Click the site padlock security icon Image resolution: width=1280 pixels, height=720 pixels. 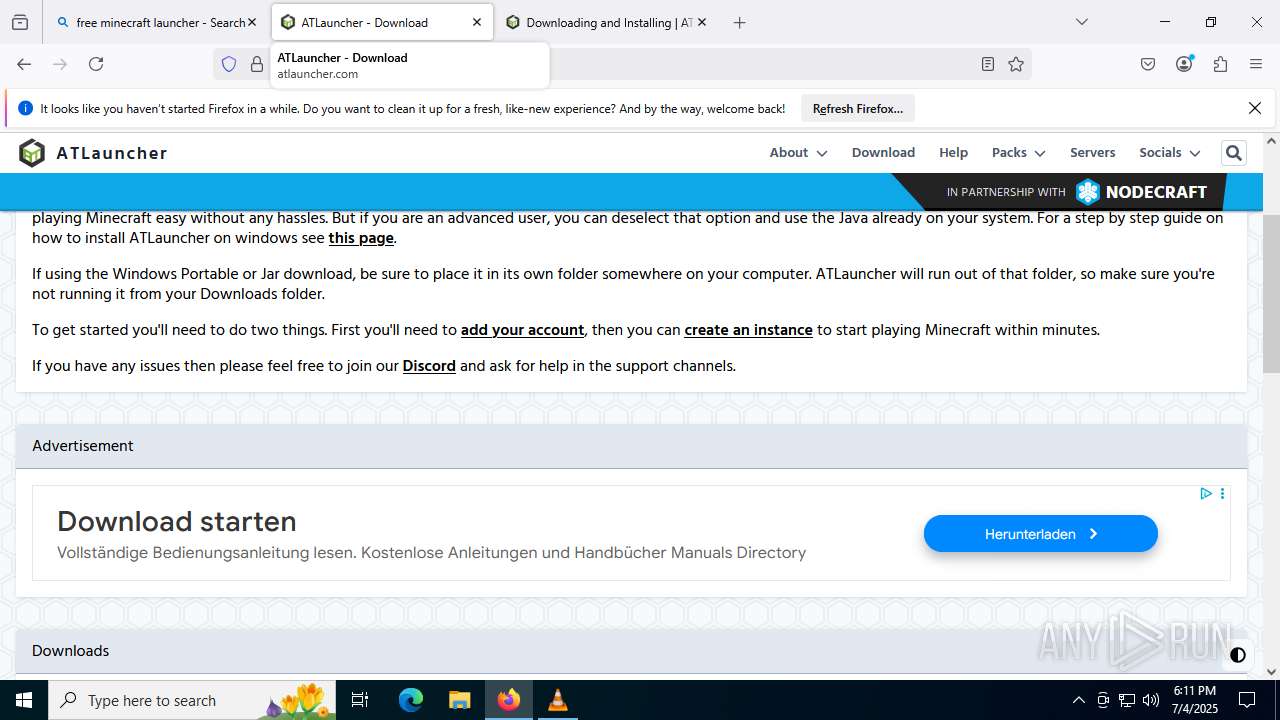click(x=257, y=64)
